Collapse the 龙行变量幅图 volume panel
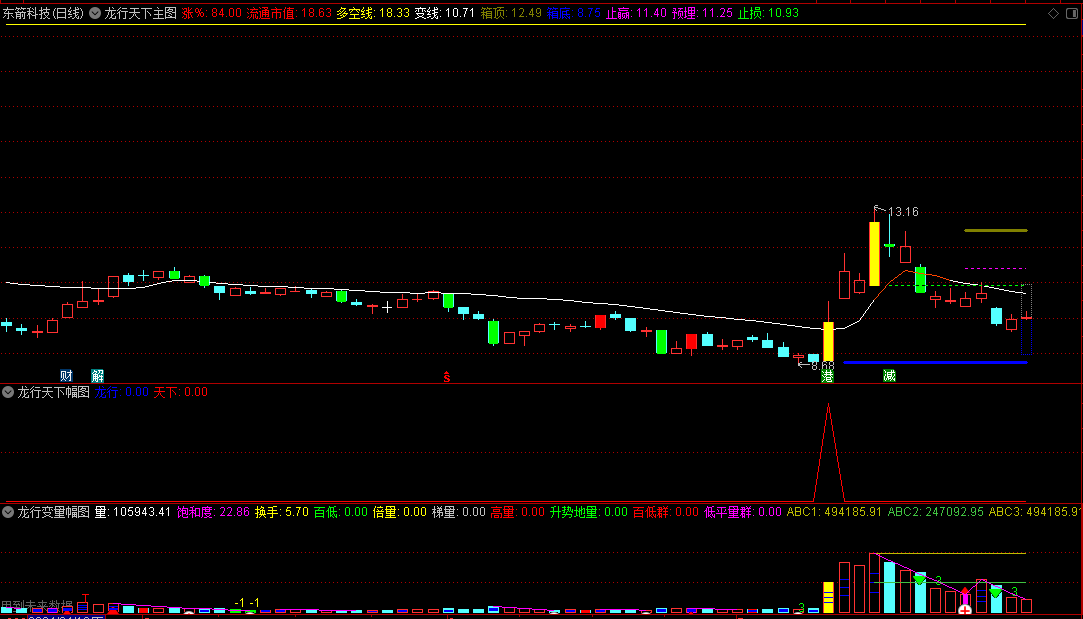This screenshot has height=619, width=1083. [x=8, y=512]
